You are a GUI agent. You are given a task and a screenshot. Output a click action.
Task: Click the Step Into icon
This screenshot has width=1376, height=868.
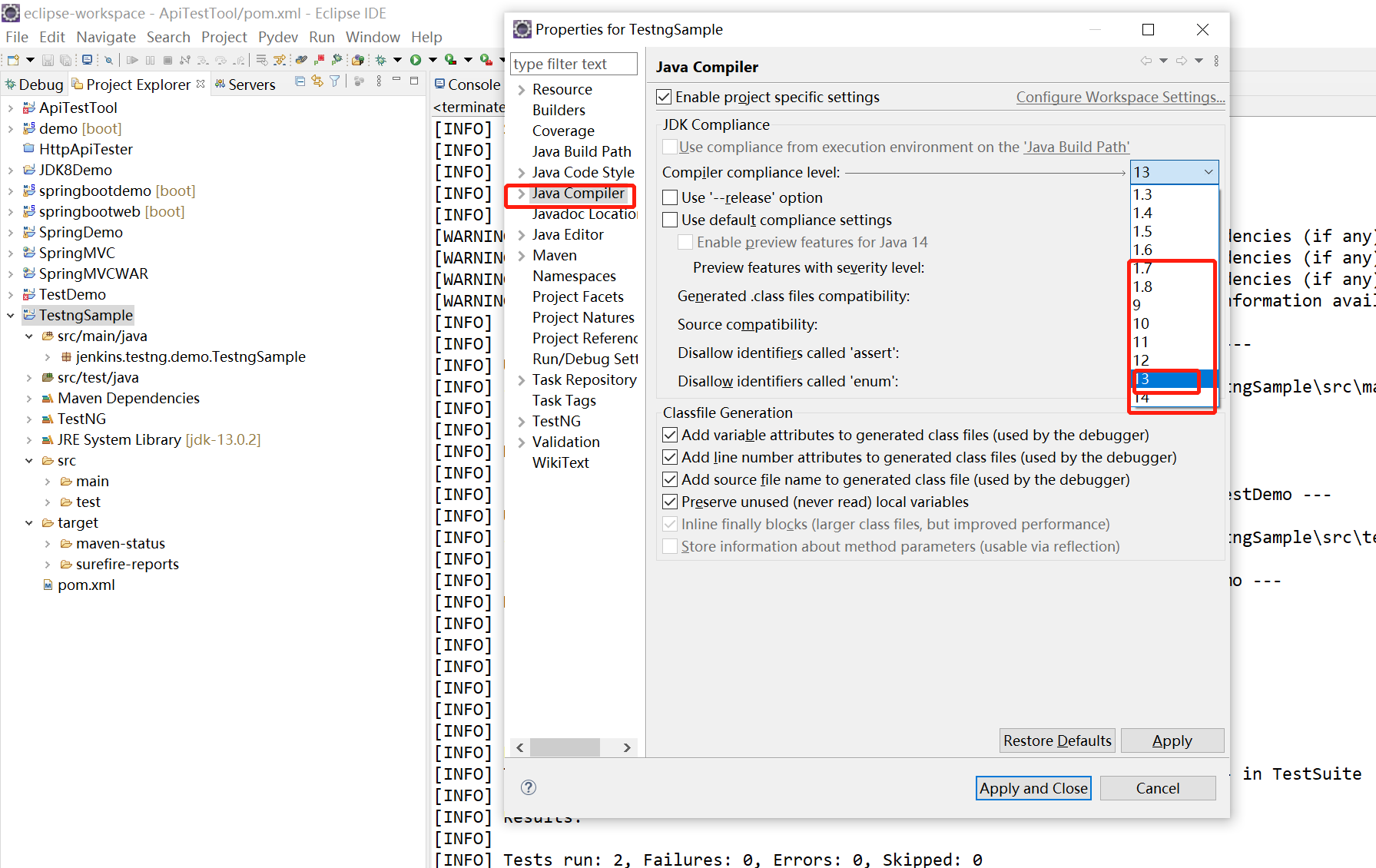(x=202, y=60)
